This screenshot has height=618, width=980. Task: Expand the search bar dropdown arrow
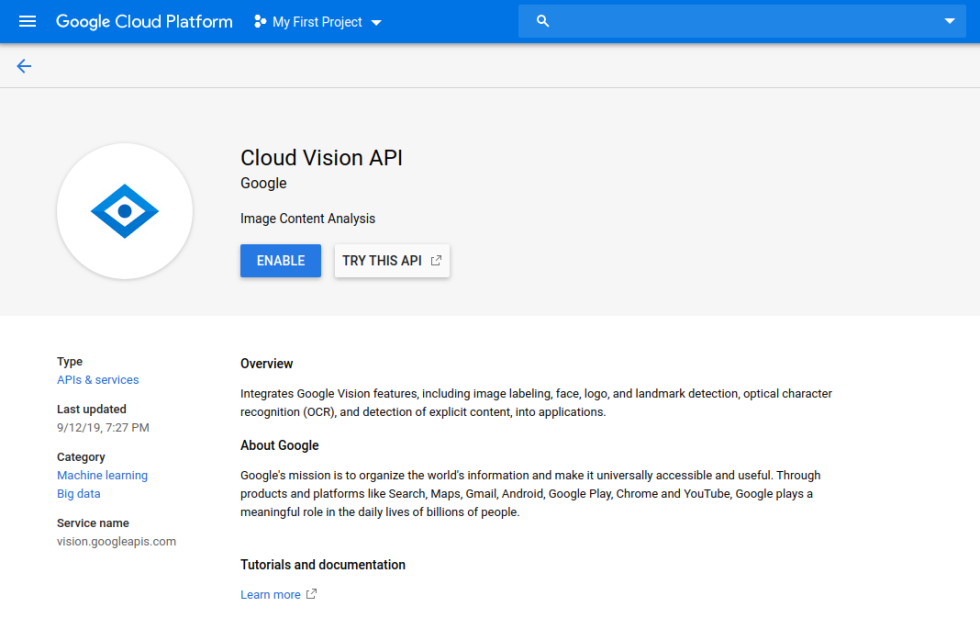pyautogui.click(x=949, y=21)
